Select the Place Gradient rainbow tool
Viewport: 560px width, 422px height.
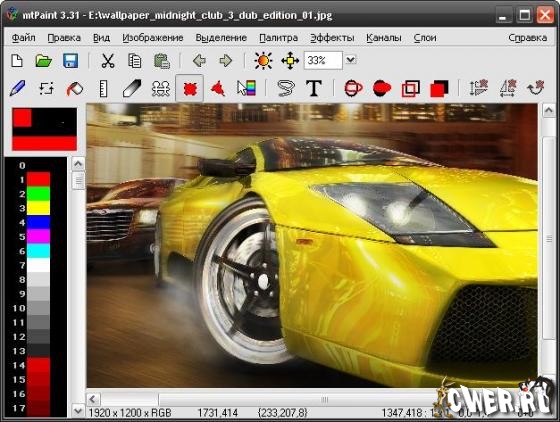pos(246,88)
